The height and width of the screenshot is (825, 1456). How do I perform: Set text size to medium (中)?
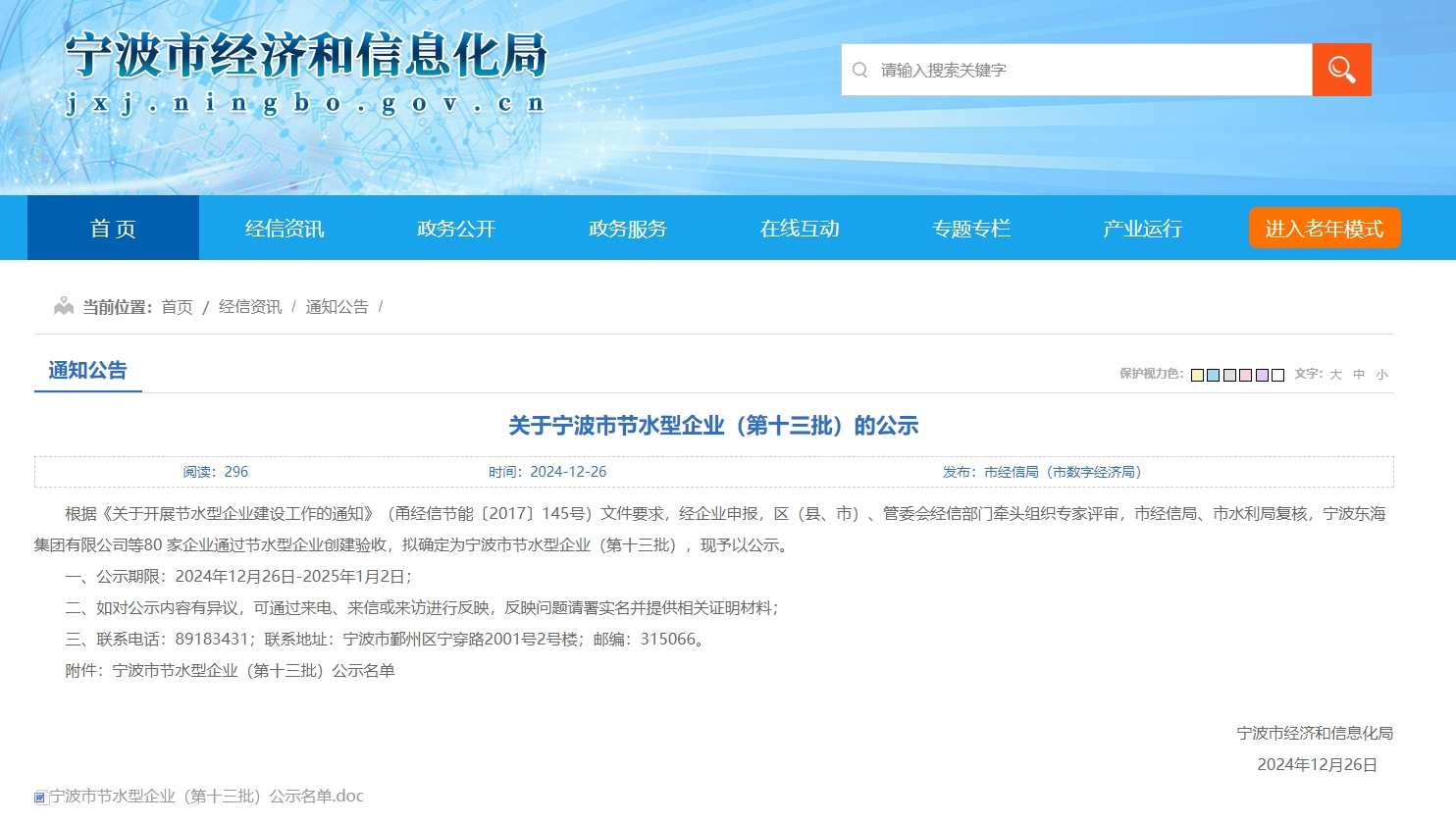[1359, 375]
